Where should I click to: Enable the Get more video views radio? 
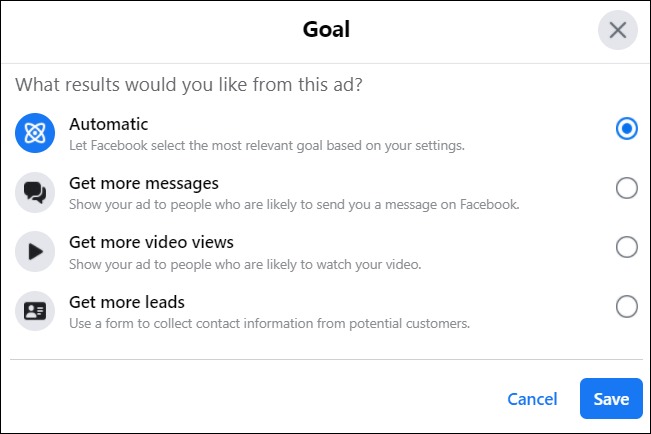627,247
